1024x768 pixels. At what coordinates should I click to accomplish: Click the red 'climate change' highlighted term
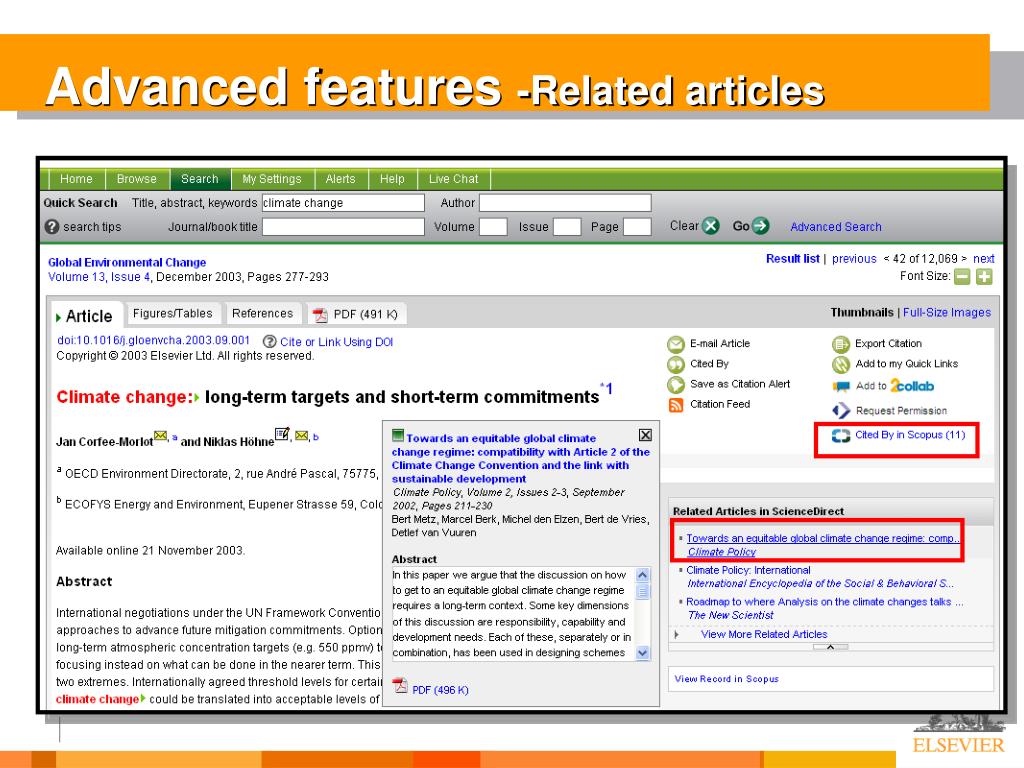click(97, 699)
